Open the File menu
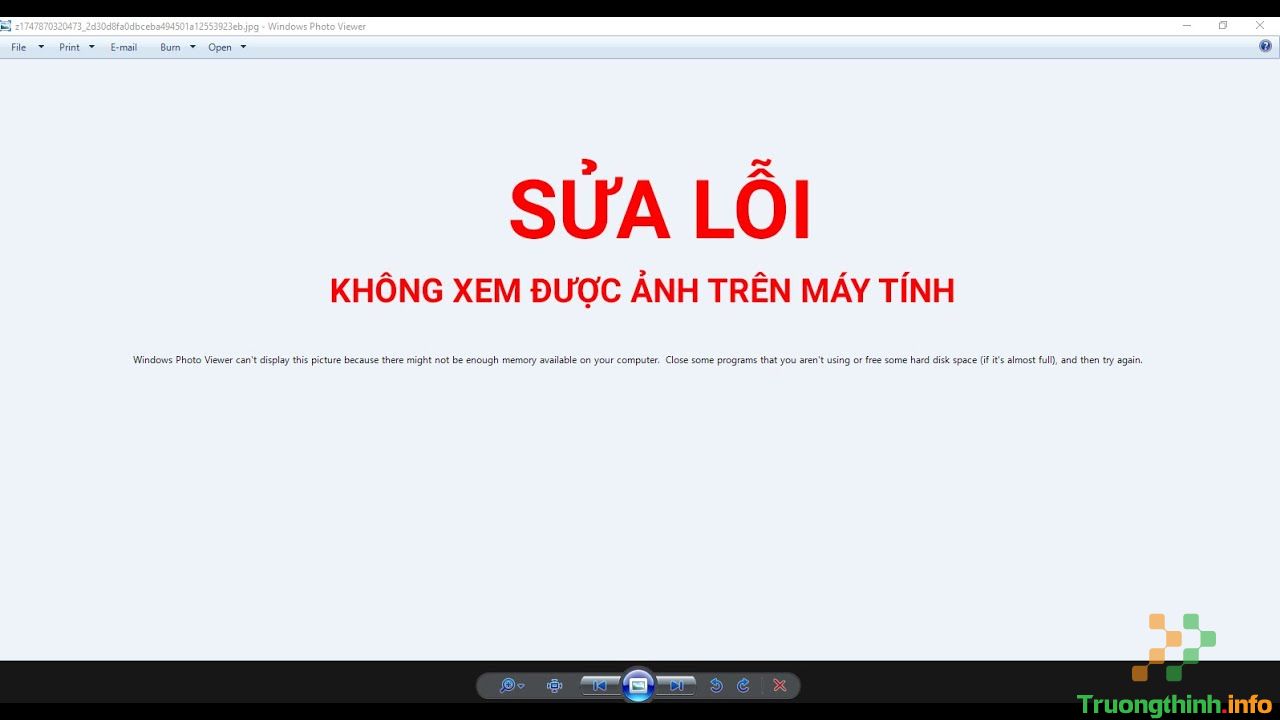Image resolution: width=1280 pixels, height=720 pixels. [19, 47]
